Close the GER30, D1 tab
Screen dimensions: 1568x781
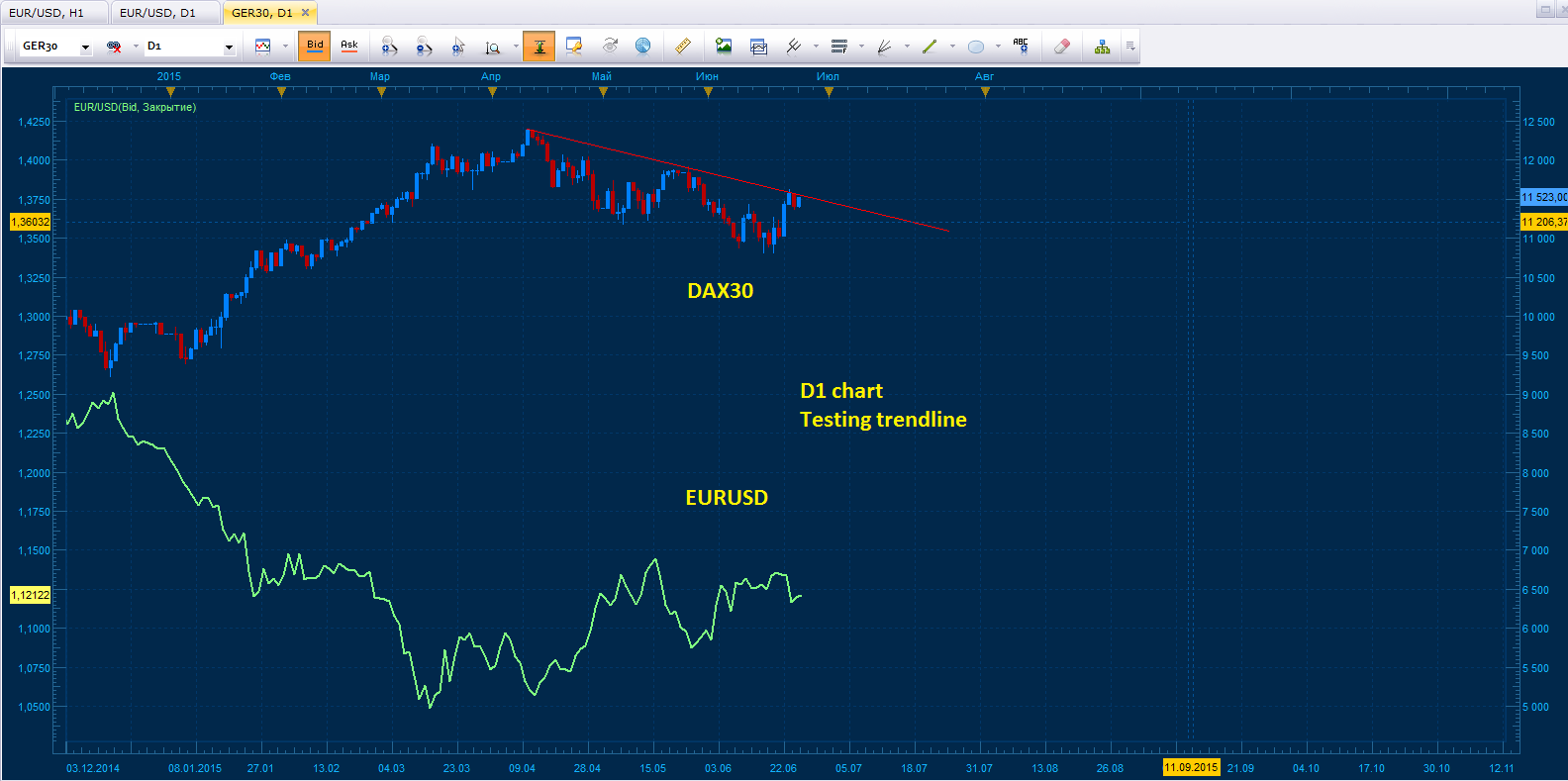pyautogui.click(x=305, y=13)
